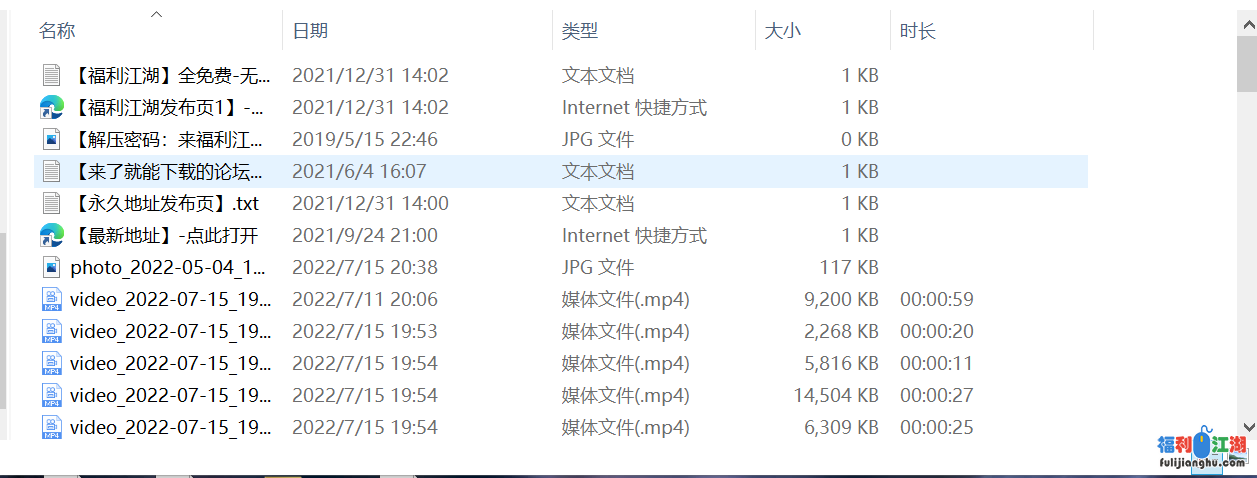Select the video file lasting 00:00:11

(x=170, y=363)
